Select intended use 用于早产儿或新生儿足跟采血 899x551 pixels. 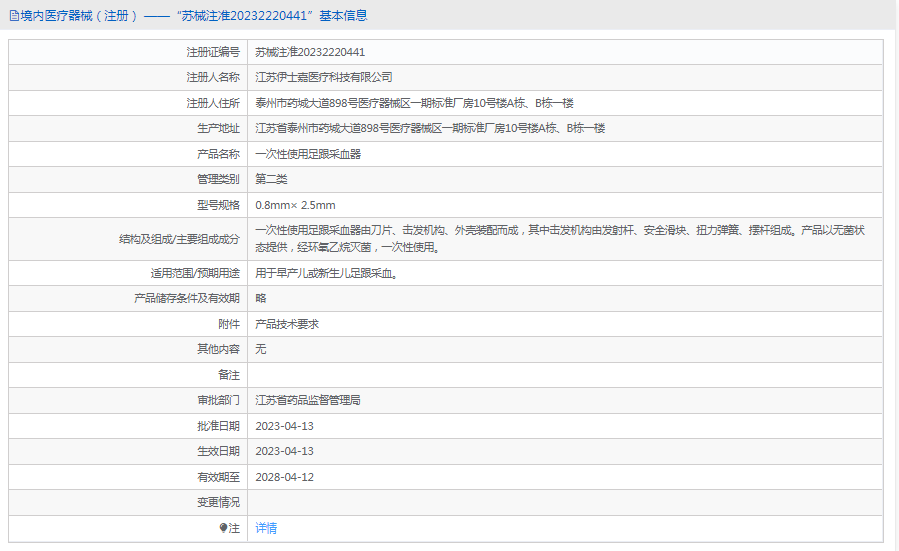(x=327, y=273)
